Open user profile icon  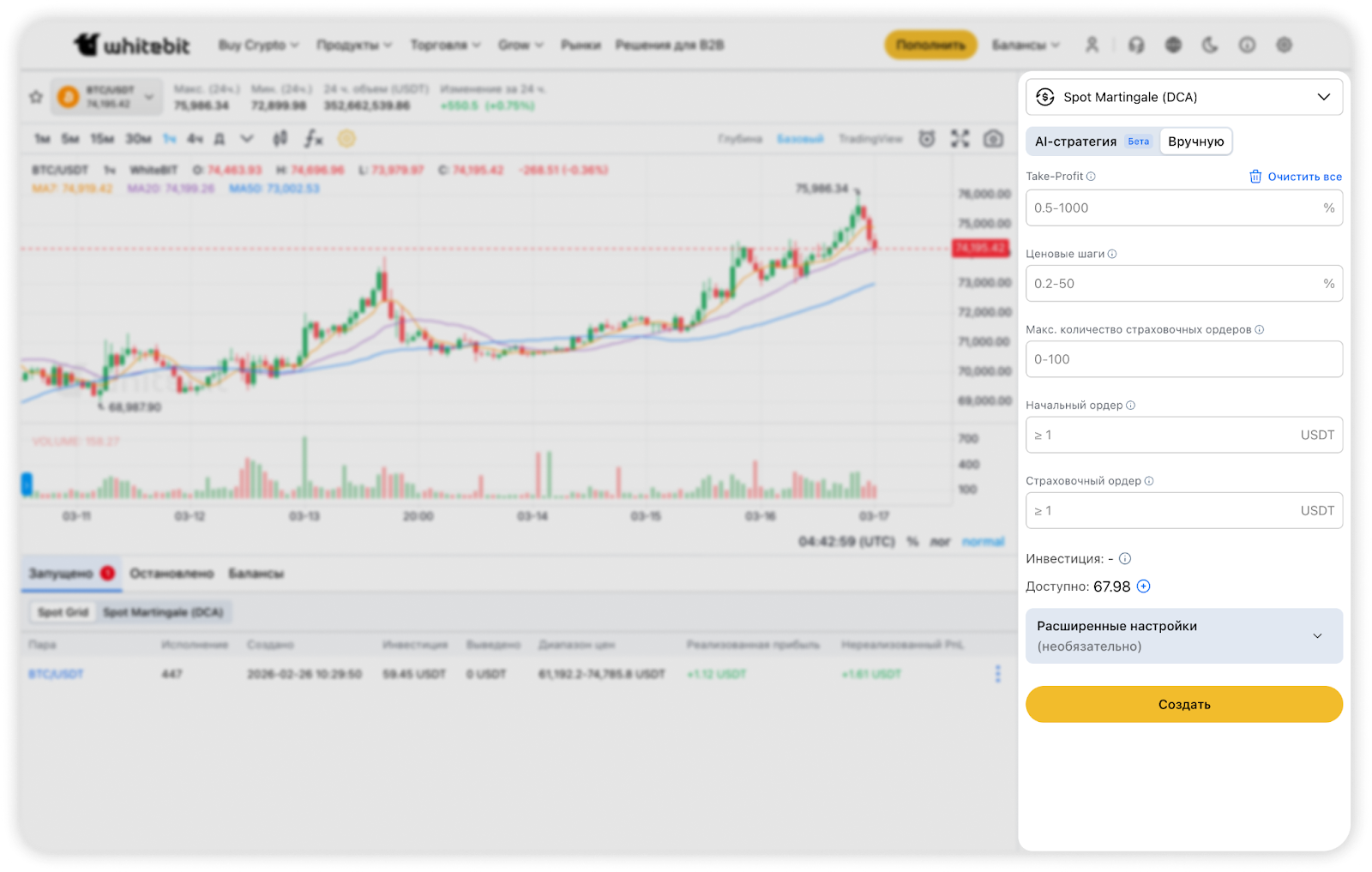coord(1092,45)
